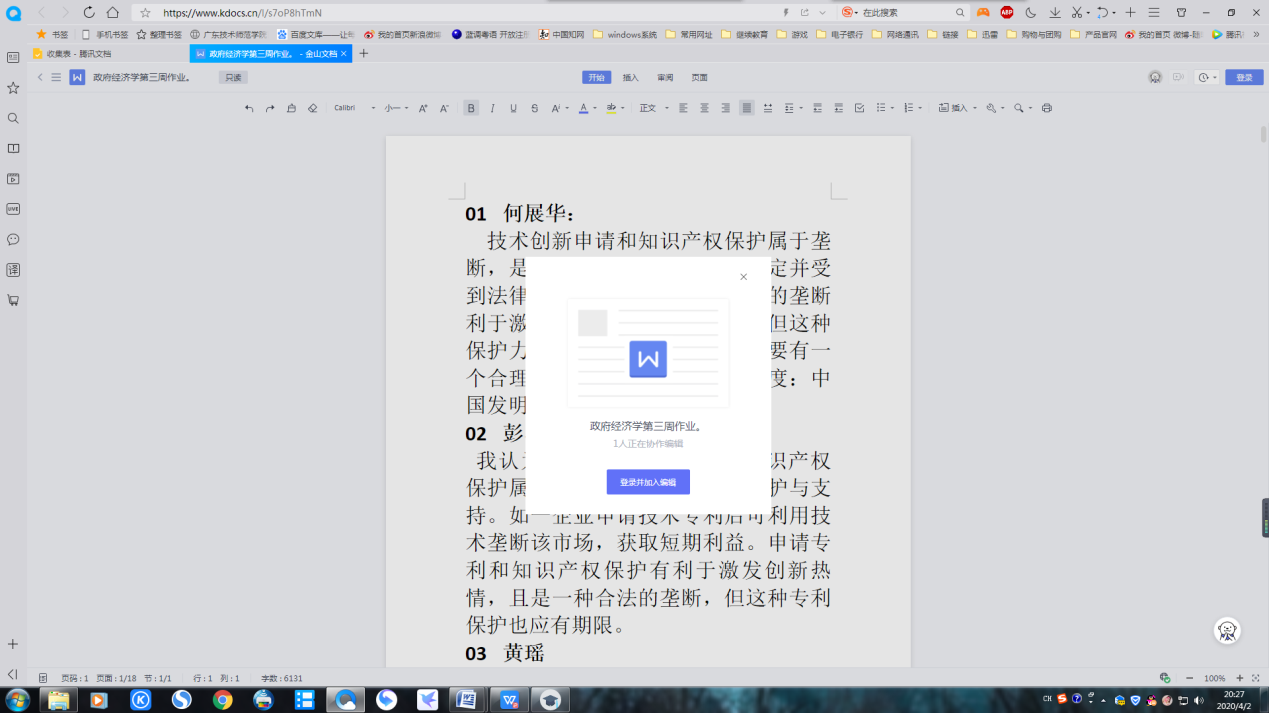Image resolution: width=1269 pixels, height=713 pixels.
Task: Open the Calibri font dropdown
Action: coord(354,108)
